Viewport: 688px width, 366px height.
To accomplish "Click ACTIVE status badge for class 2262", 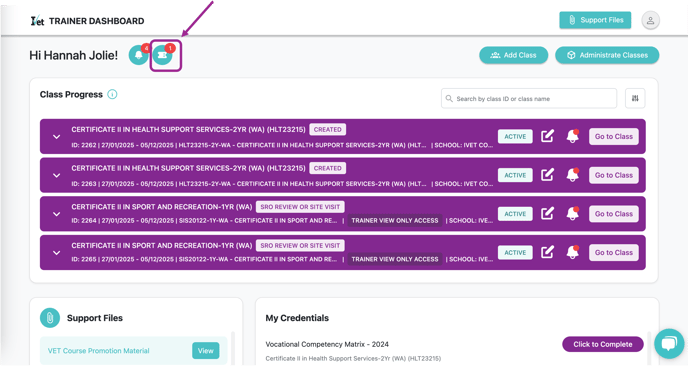I will coord(515,136).
